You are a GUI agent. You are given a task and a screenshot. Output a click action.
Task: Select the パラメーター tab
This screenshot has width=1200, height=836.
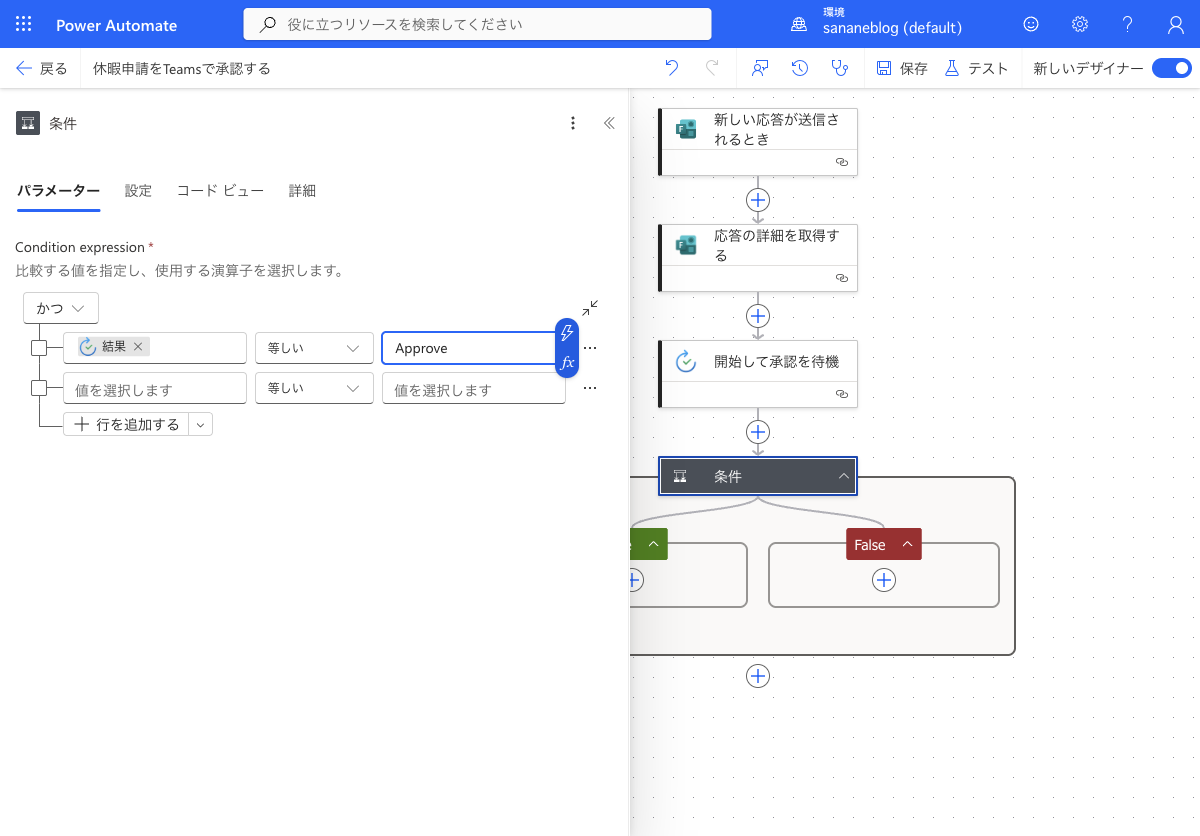58,191
